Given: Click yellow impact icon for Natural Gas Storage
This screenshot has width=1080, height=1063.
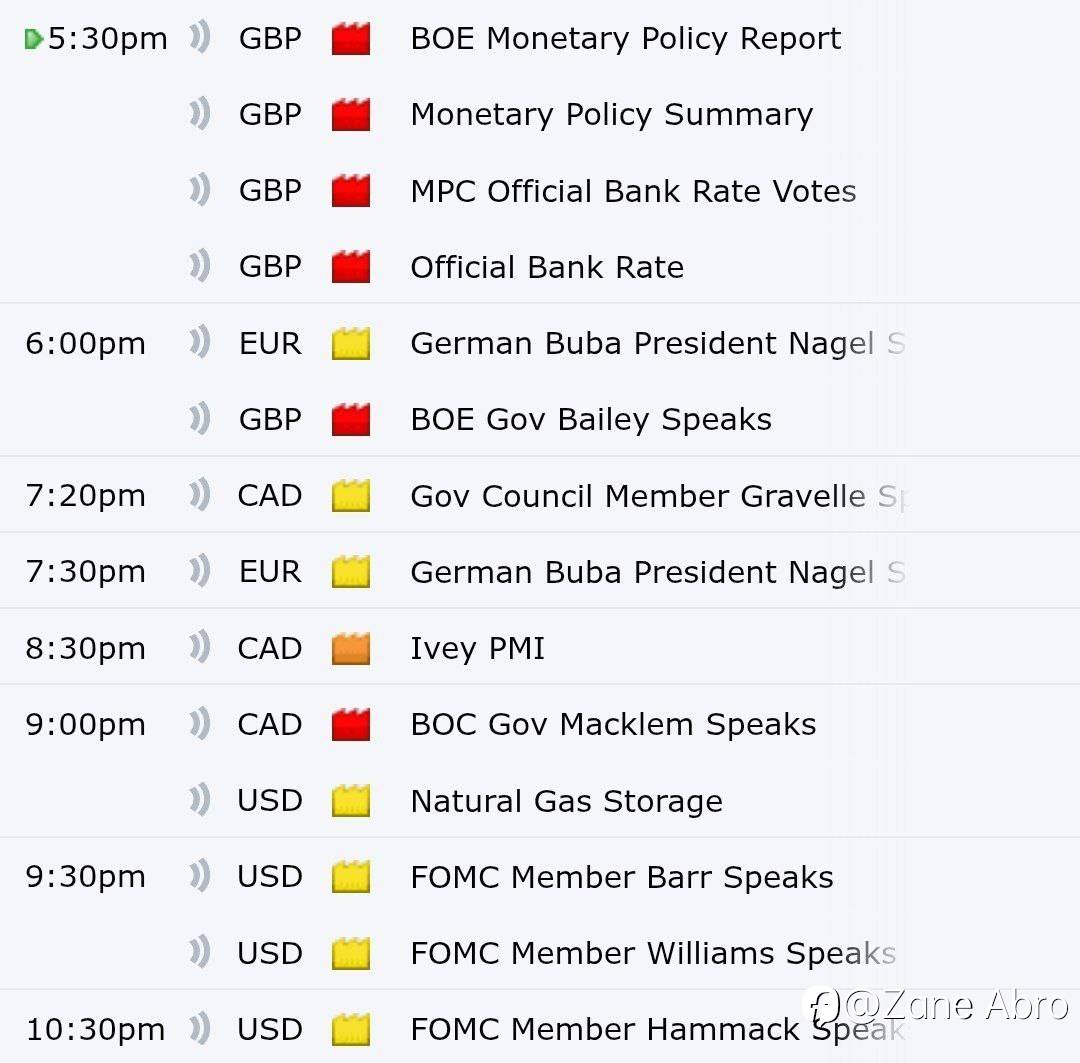Looking at the screenshot, I should coord(351,801).
